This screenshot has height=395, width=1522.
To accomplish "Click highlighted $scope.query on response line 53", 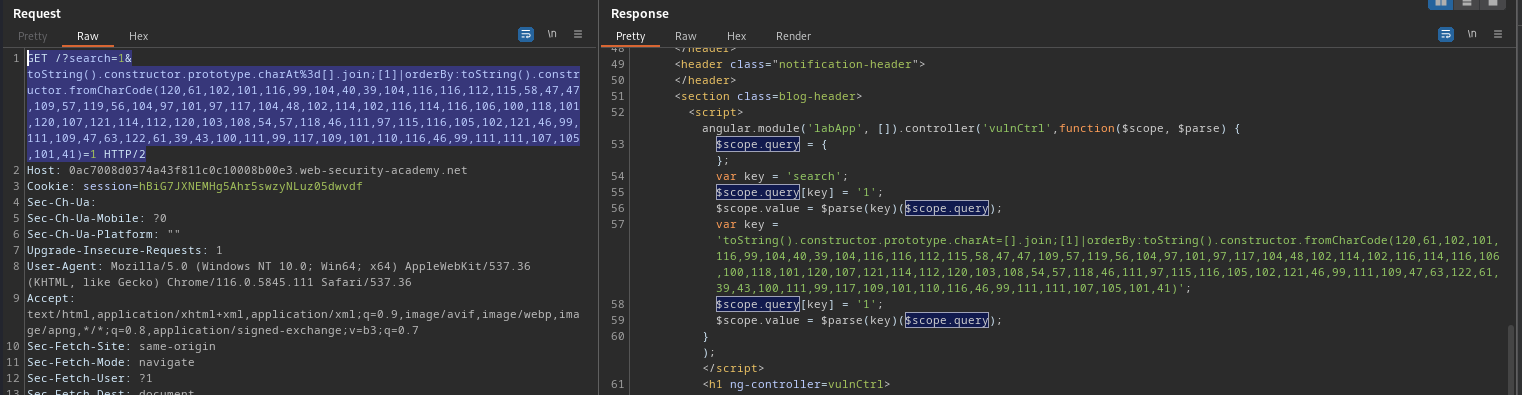I will pyautogui.click(x=757, y=144).
